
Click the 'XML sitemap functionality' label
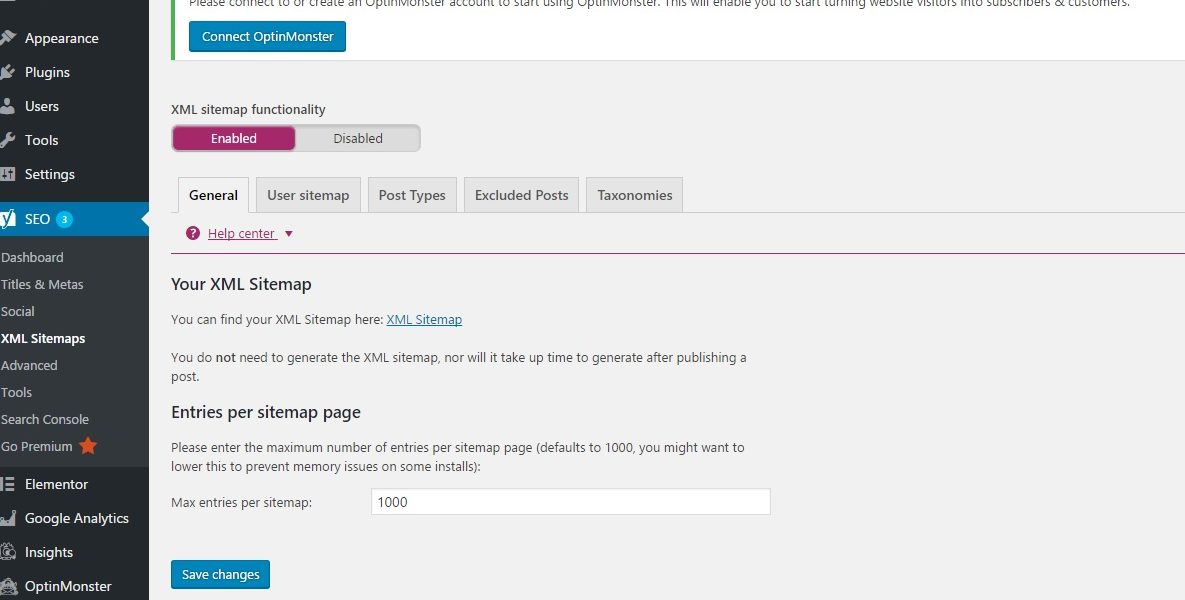point(248,110)
